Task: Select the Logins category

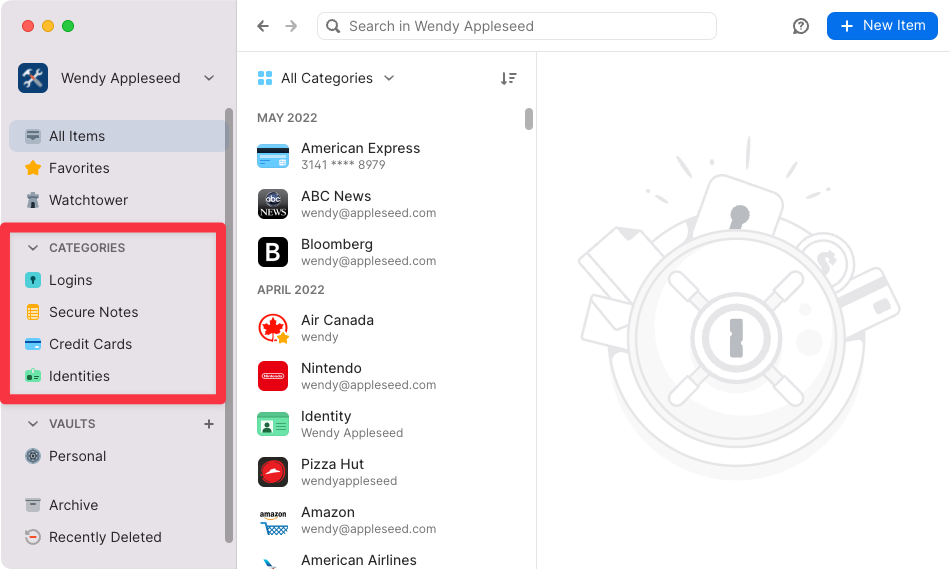Action: pos(70,280)
